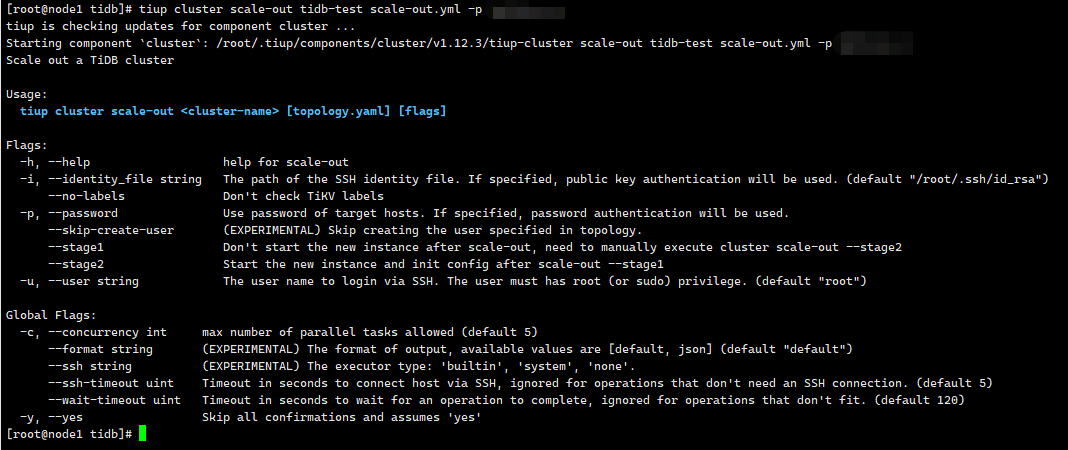1068x450 pixels.
Task: Click the green terminal cursor block
Action: pos(142,434)
